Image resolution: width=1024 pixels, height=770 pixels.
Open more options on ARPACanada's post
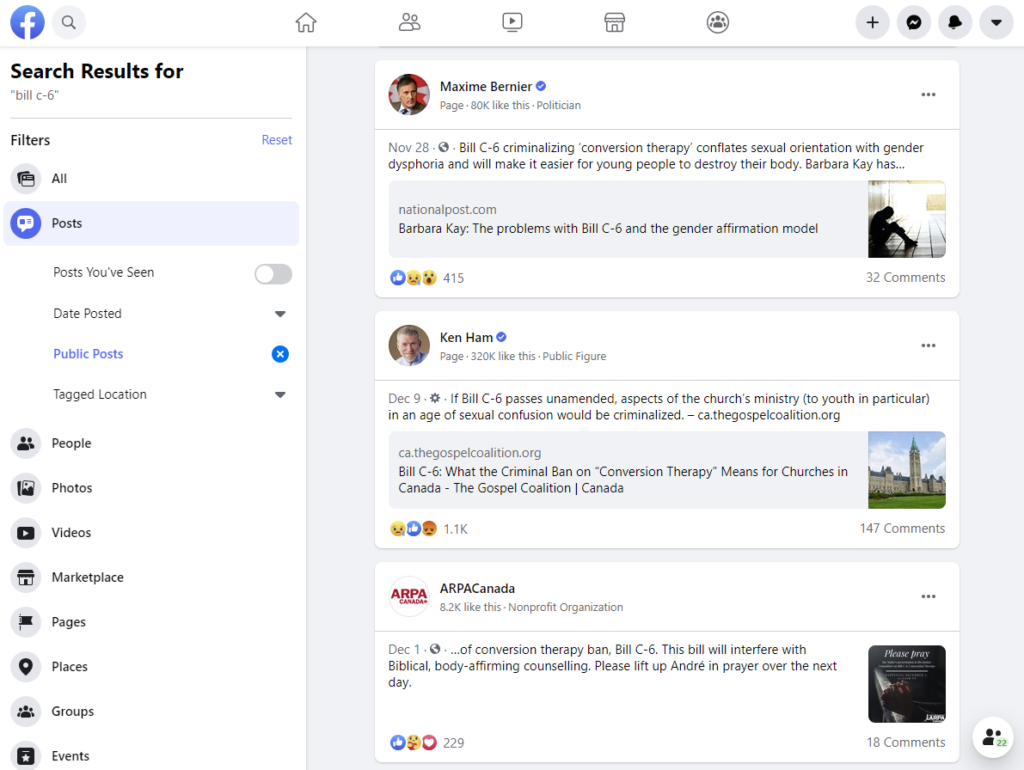[x=928, y=596]
